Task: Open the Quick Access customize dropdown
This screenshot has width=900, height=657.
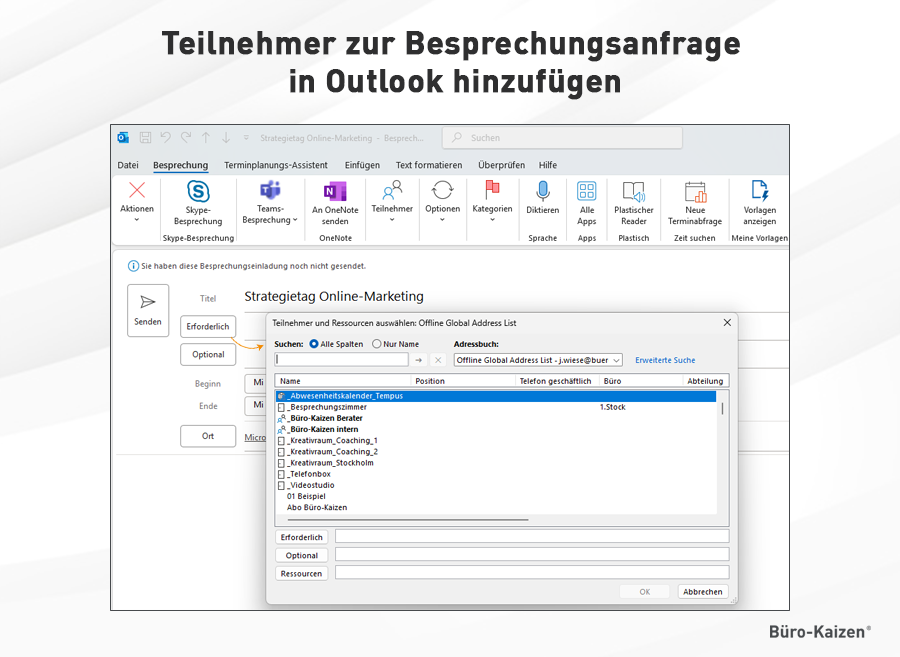Action: pos(246,138)
